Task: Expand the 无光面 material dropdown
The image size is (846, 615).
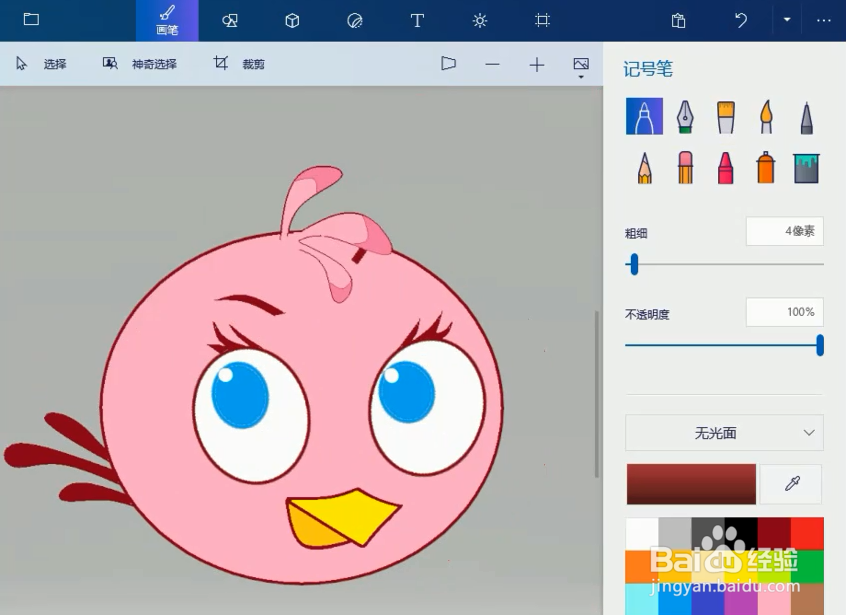Action: click(x=725, y=433)
